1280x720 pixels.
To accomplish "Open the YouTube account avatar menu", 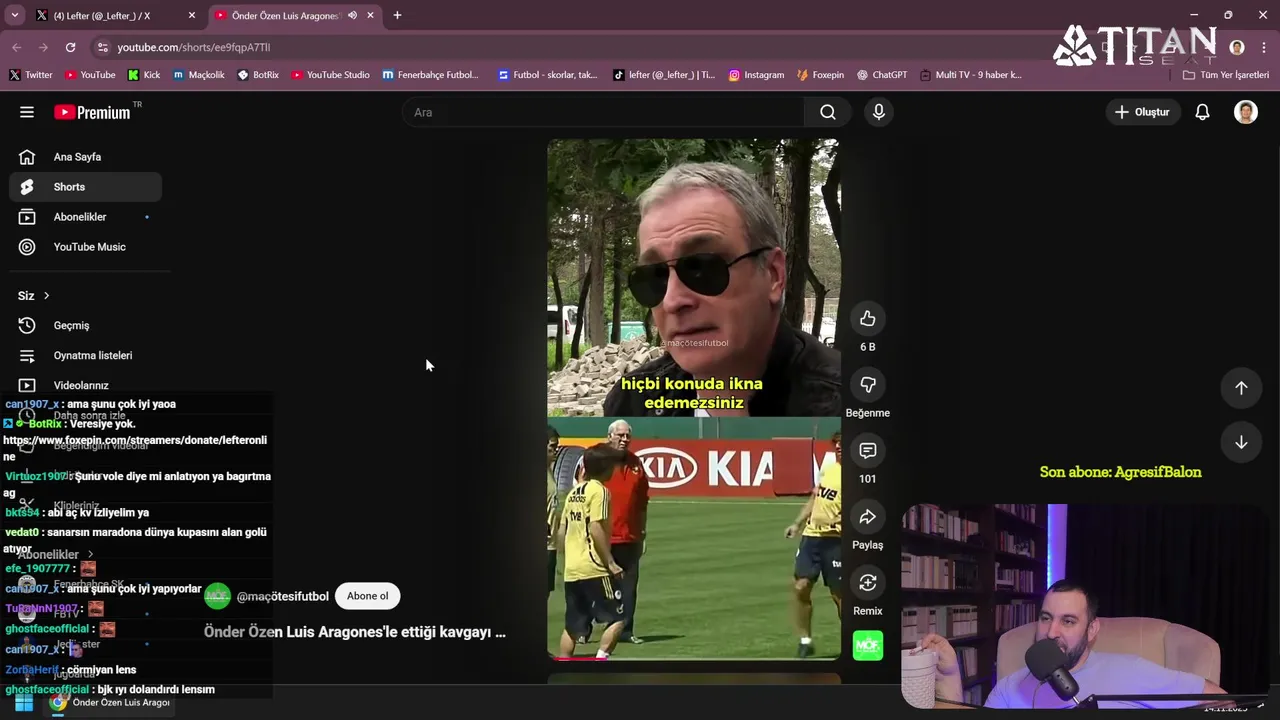I will [x=1246, y=112].
